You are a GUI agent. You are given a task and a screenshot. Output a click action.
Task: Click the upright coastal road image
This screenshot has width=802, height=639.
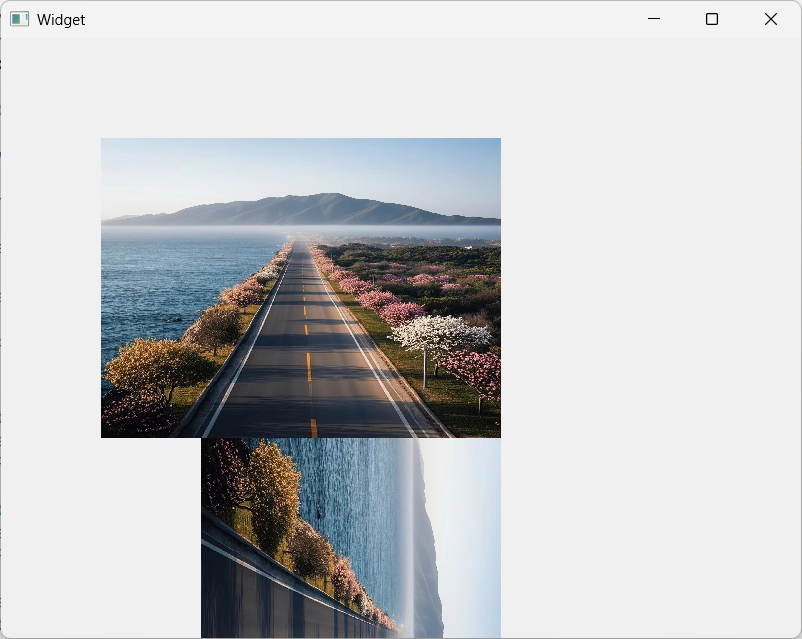coord(301,288)
